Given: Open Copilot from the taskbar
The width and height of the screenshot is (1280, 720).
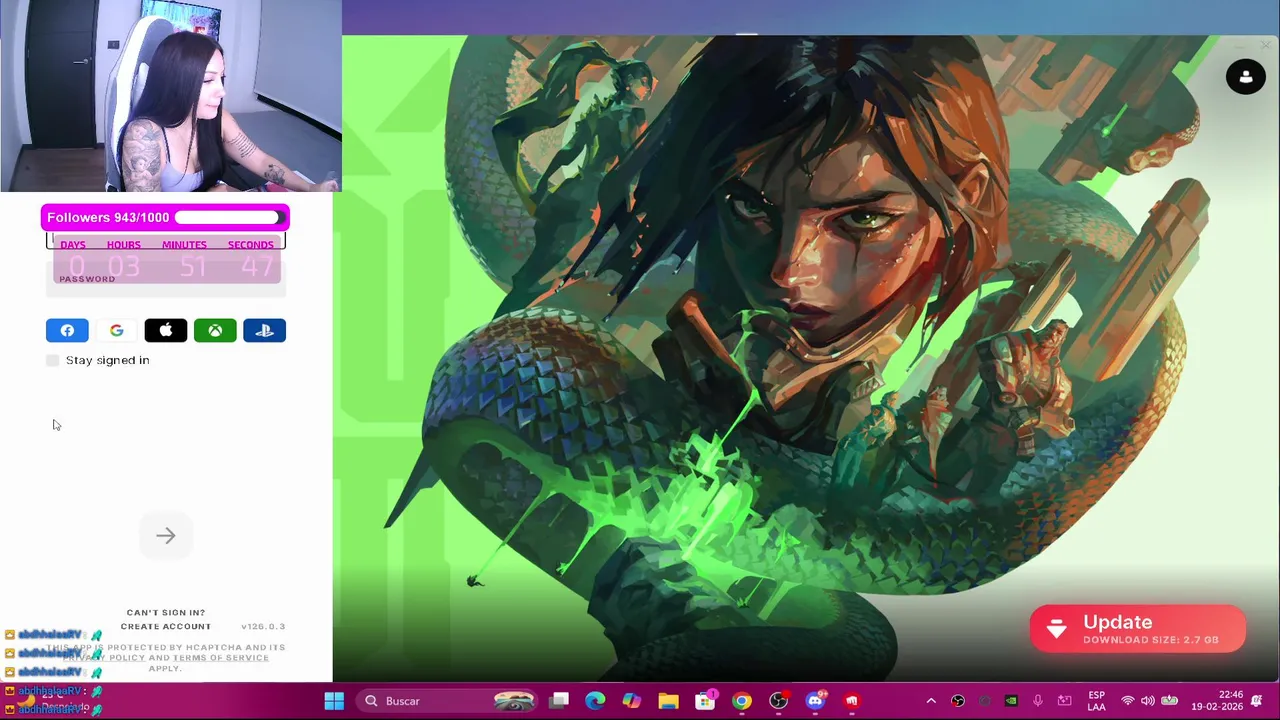Looking at the screenshot, I should point(632,701).
